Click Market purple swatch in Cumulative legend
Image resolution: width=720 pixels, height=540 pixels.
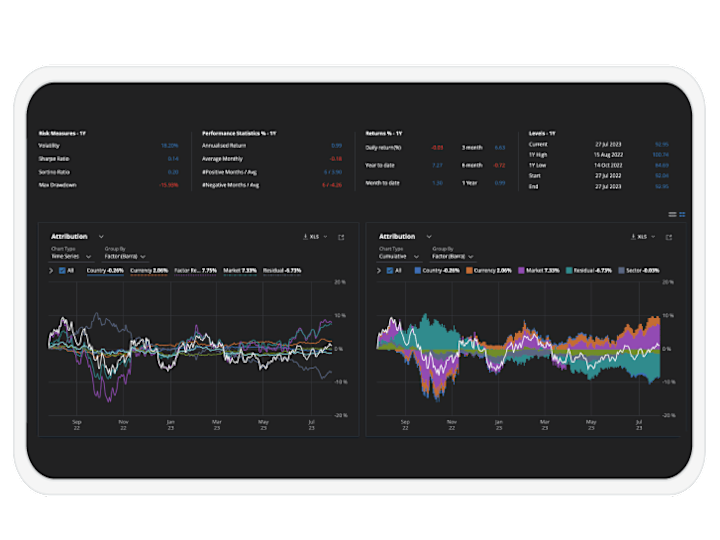pyautogui.click(x=521, y=271)
